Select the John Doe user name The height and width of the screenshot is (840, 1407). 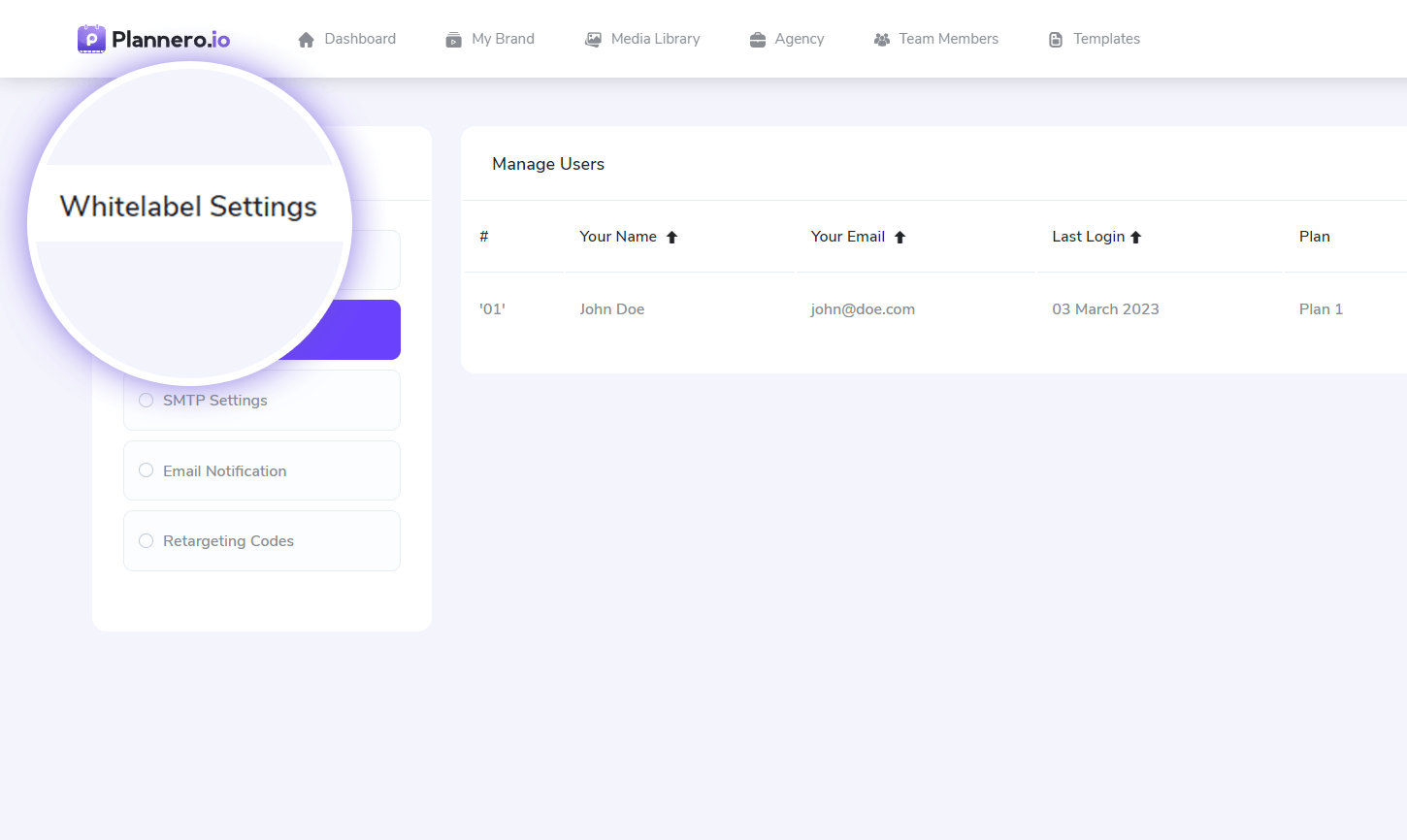click(x=611, y=309)
